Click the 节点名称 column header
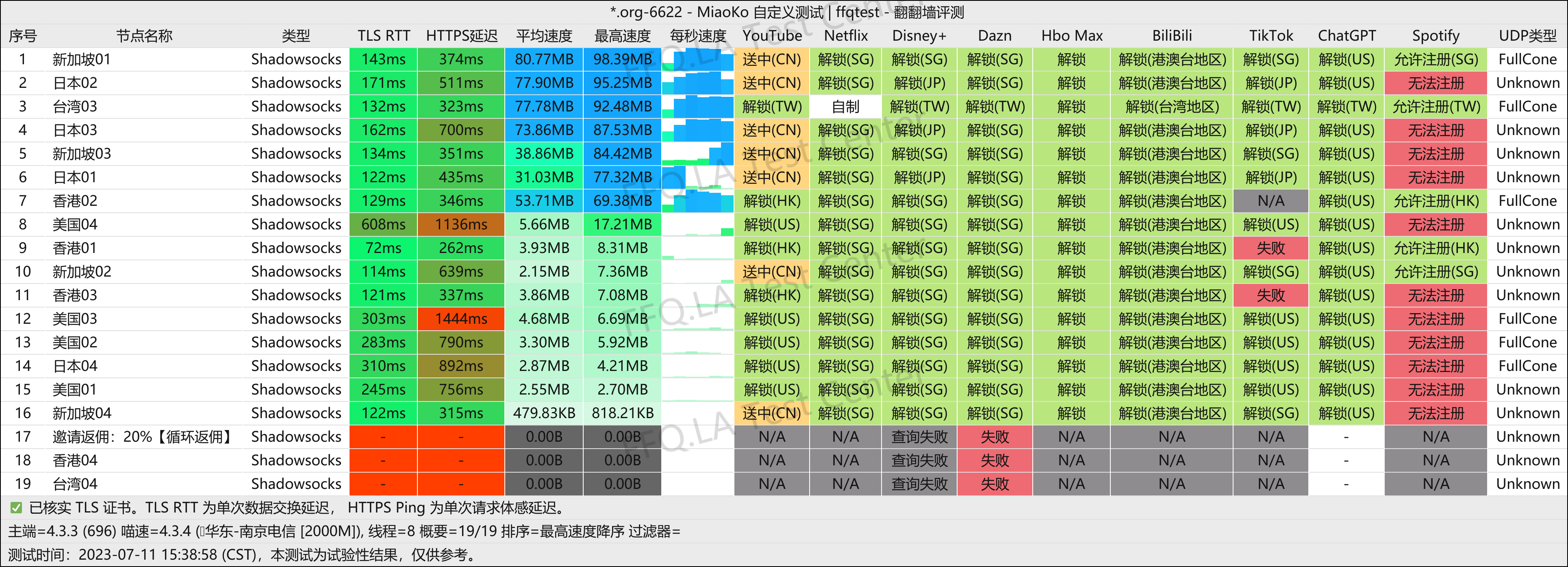The height and width of the screenshot is (567, 1568). pos(144,36)
